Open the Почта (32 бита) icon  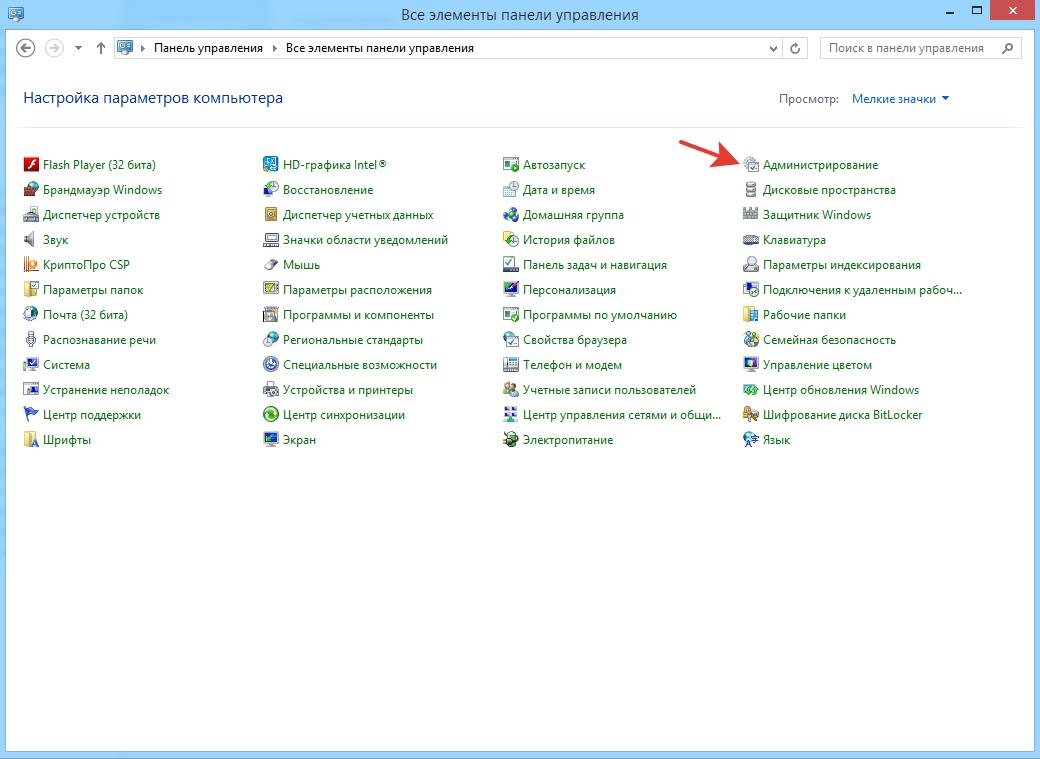click(31, 314)
